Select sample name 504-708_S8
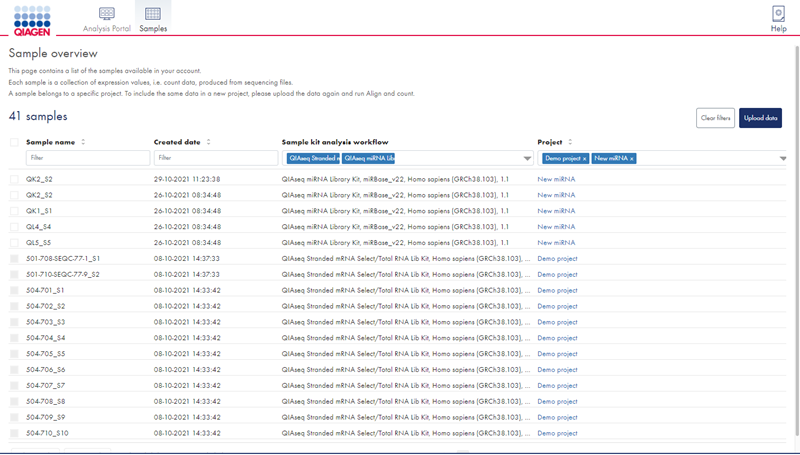Viewport: 800px width, 455px height. coord(45,401)
